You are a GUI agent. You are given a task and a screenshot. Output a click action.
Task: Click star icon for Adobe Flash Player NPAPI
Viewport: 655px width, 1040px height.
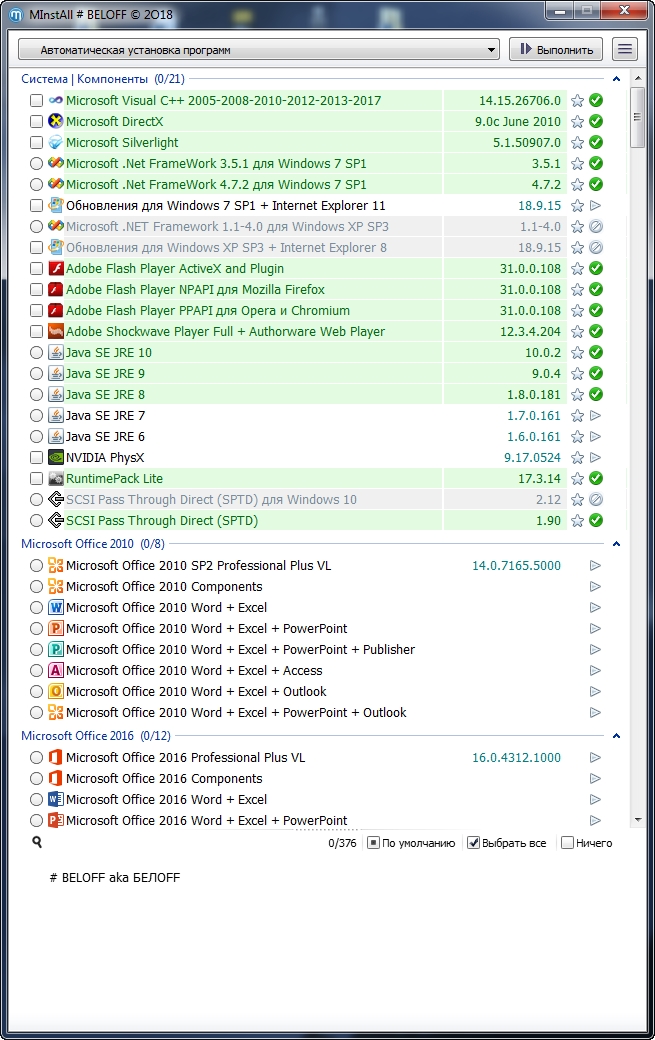pyautogui.click(x=577, y=290)
